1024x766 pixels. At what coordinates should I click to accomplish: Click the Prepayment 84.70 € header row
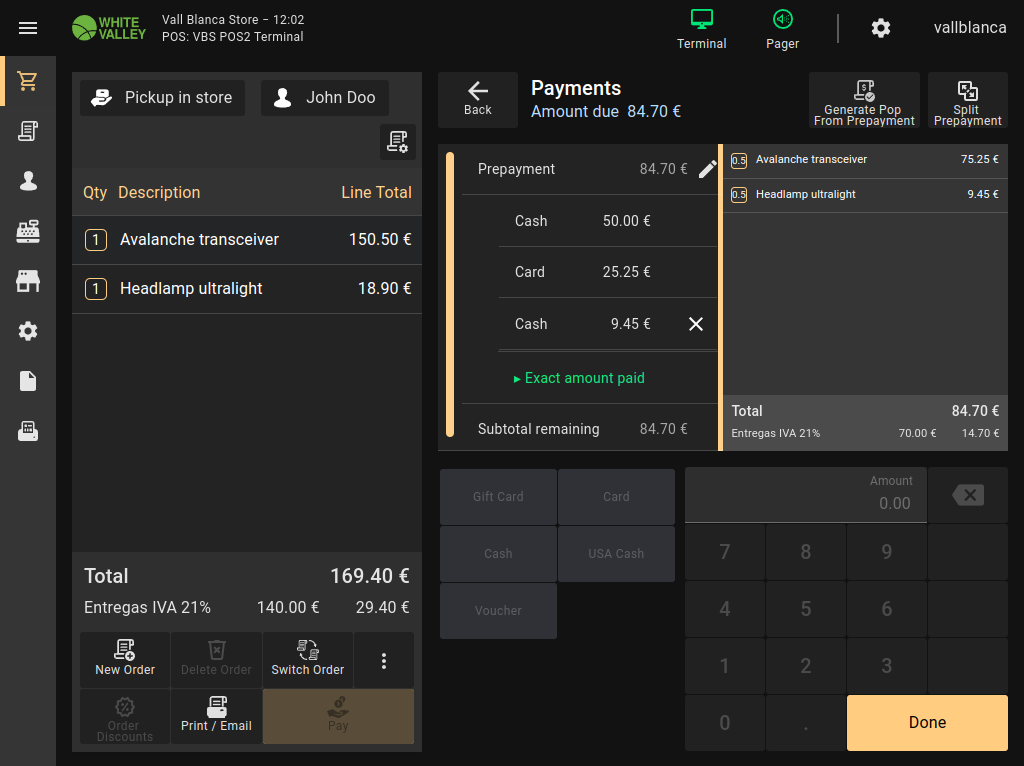[x=590, y=169]
